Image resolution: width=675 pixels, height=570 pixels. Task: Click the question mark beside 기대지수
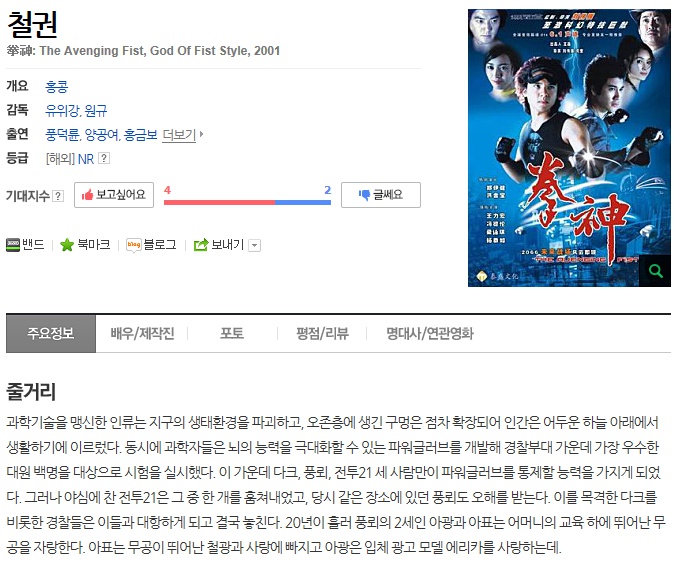tap(58, 196)
